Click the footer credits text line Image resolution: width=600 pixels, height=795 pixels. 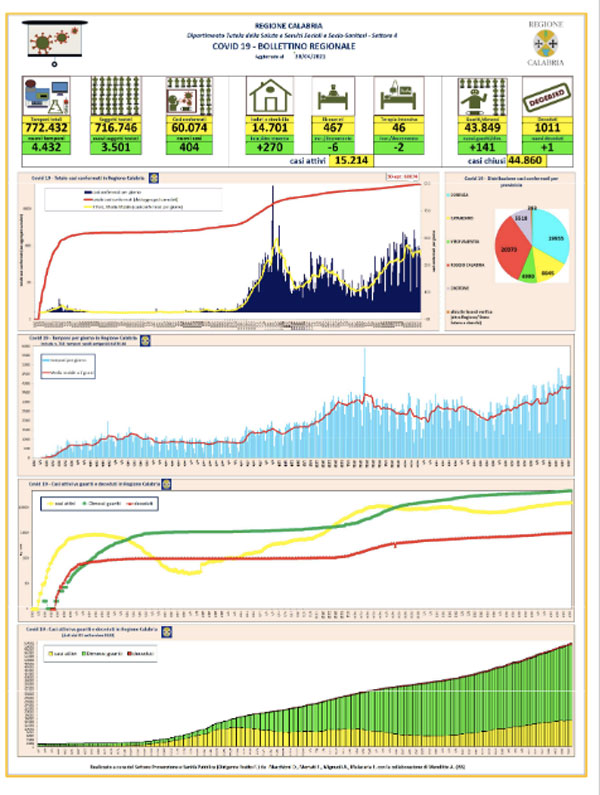[277, 767]
